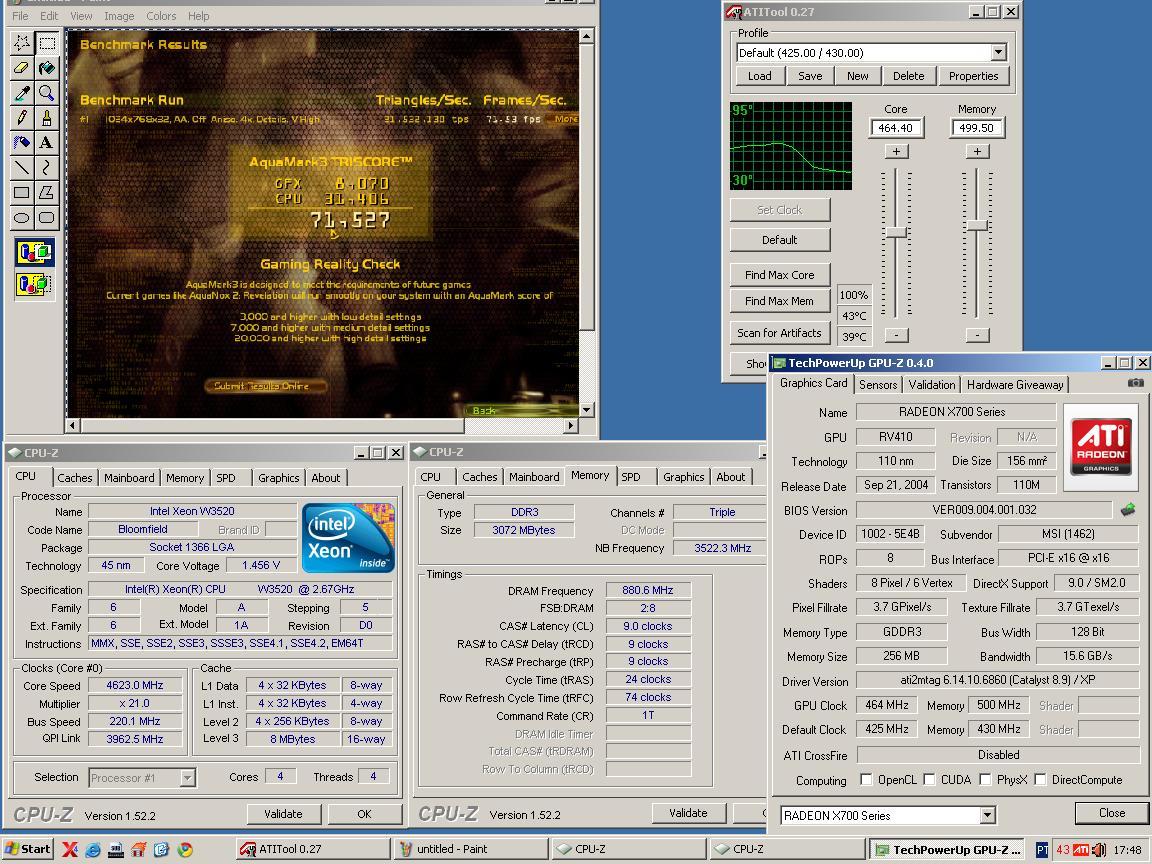Select the Text tool in Paint
Image resolution: width=1152 pixels, height=864 pixels.
46,143
